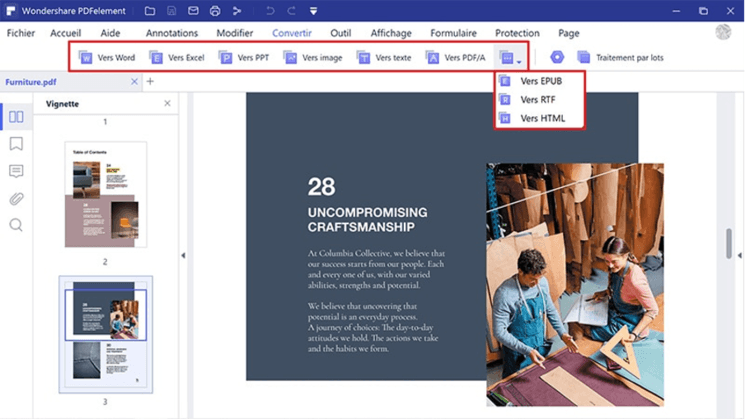
Task: Click the open folder icon in title bar
Action: point(149,11)
